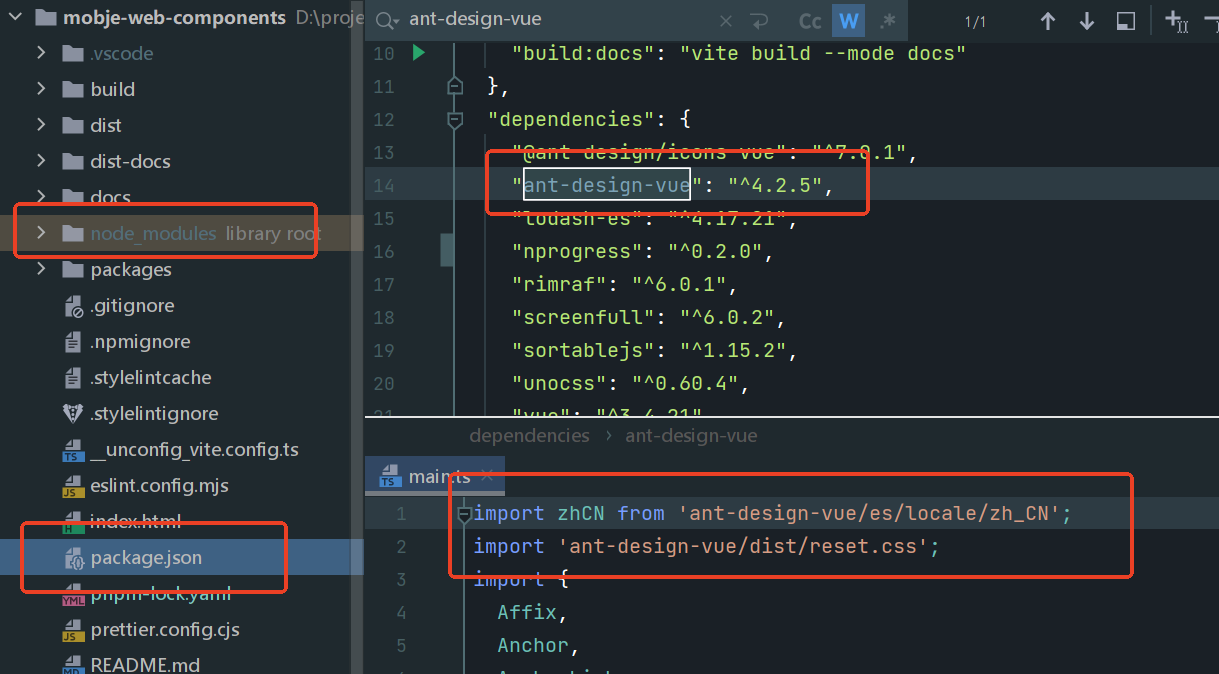
Task: Click Affix on line 4 of main.ts
Action: tap(528, 613)
